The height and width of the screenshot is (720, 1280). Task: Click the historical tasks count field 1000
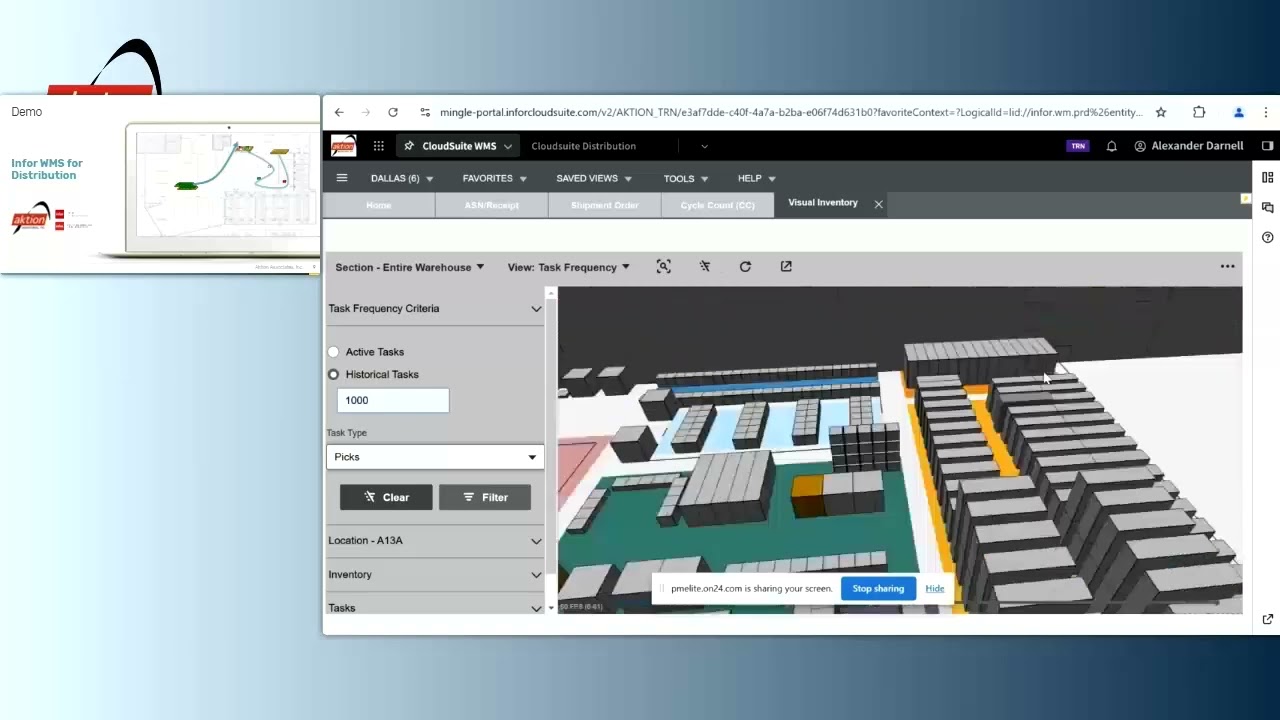click(x=393, y=400)
